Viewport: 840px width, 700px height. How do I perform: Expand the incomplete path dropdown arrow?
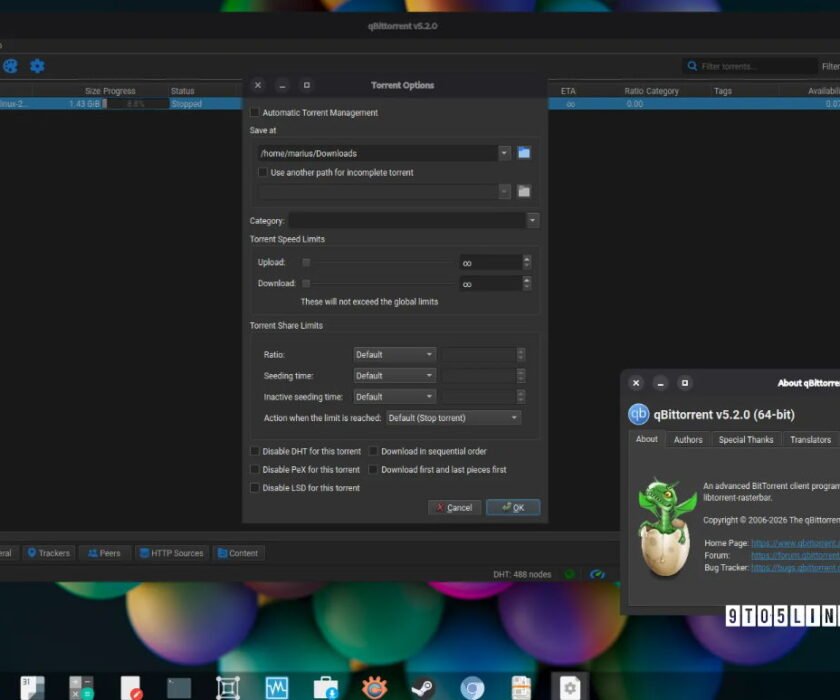pyautogui.click(x=504, y=191)
